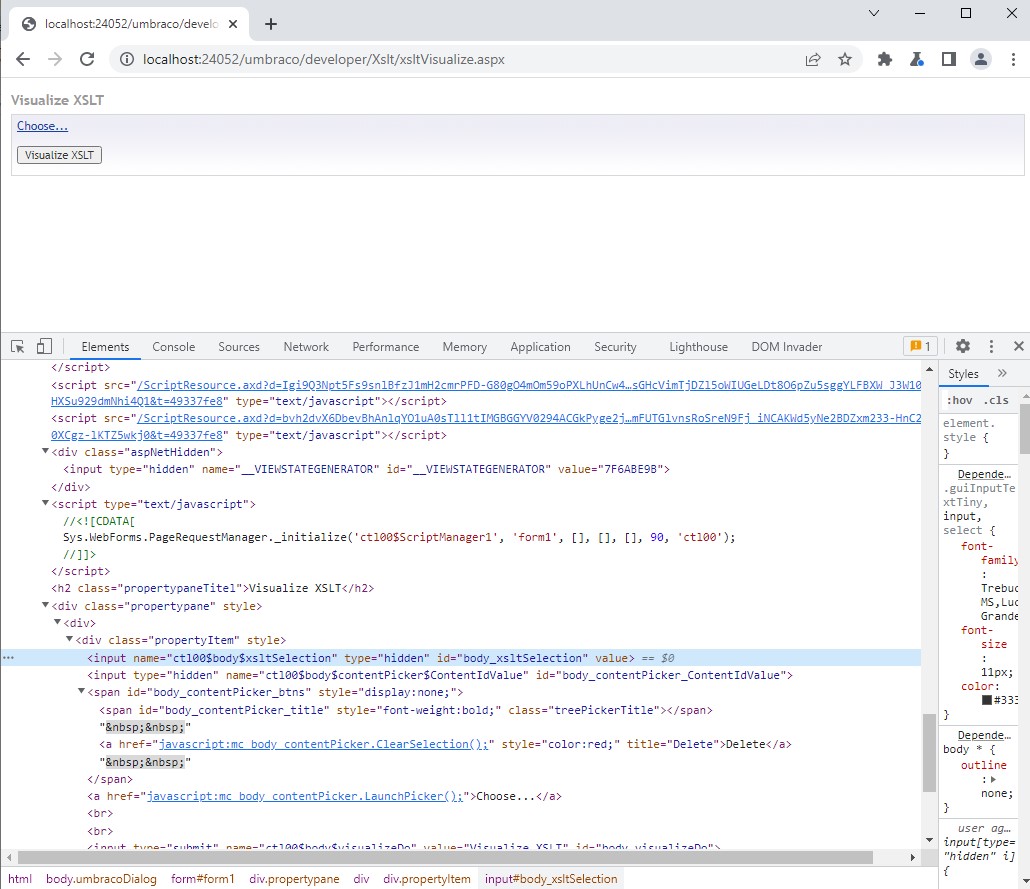Click the Choose... link on the page

tap(42, 125)
